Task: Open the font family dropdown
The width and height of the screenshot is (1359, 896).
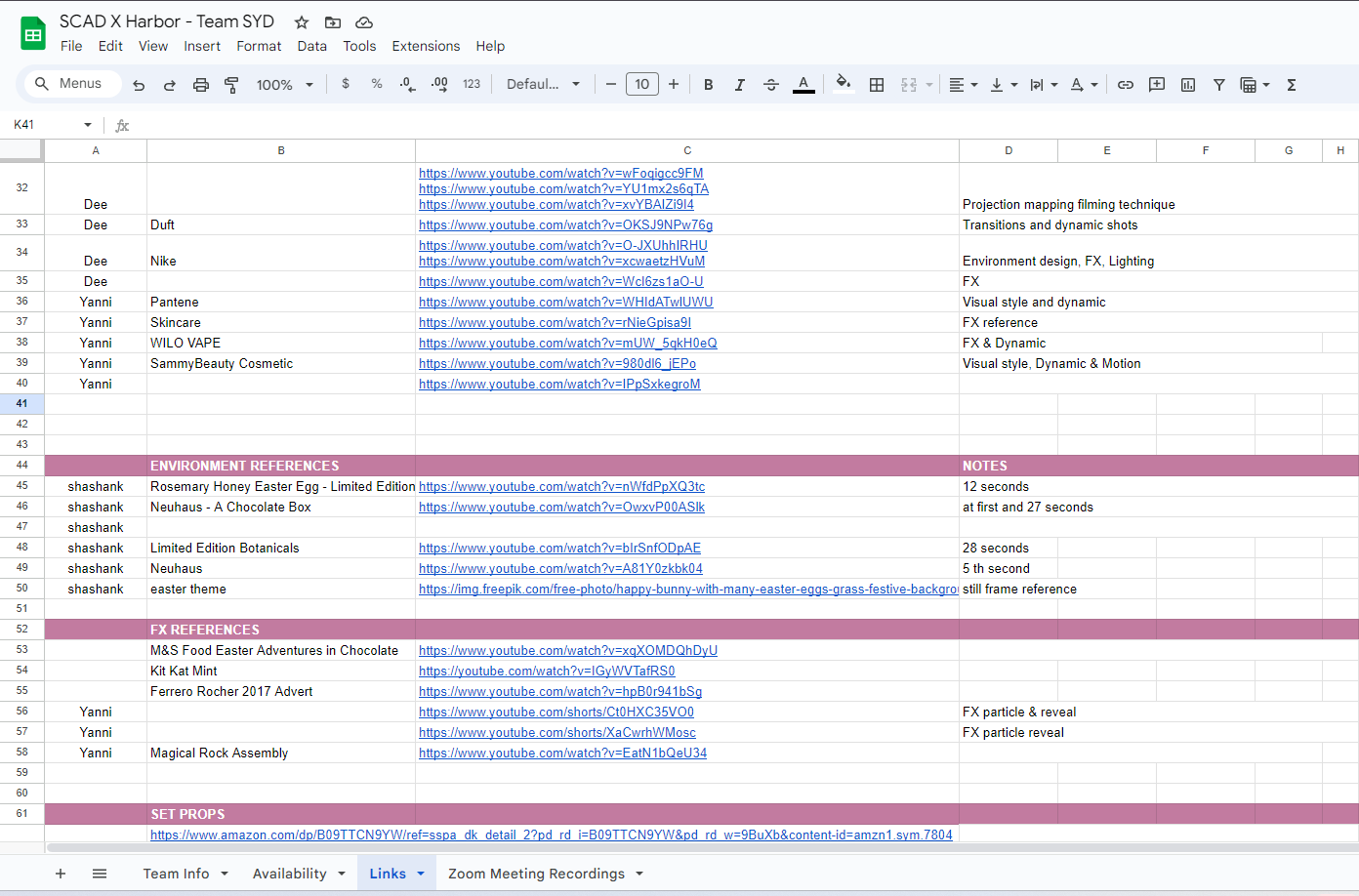Action: [543, 84]
